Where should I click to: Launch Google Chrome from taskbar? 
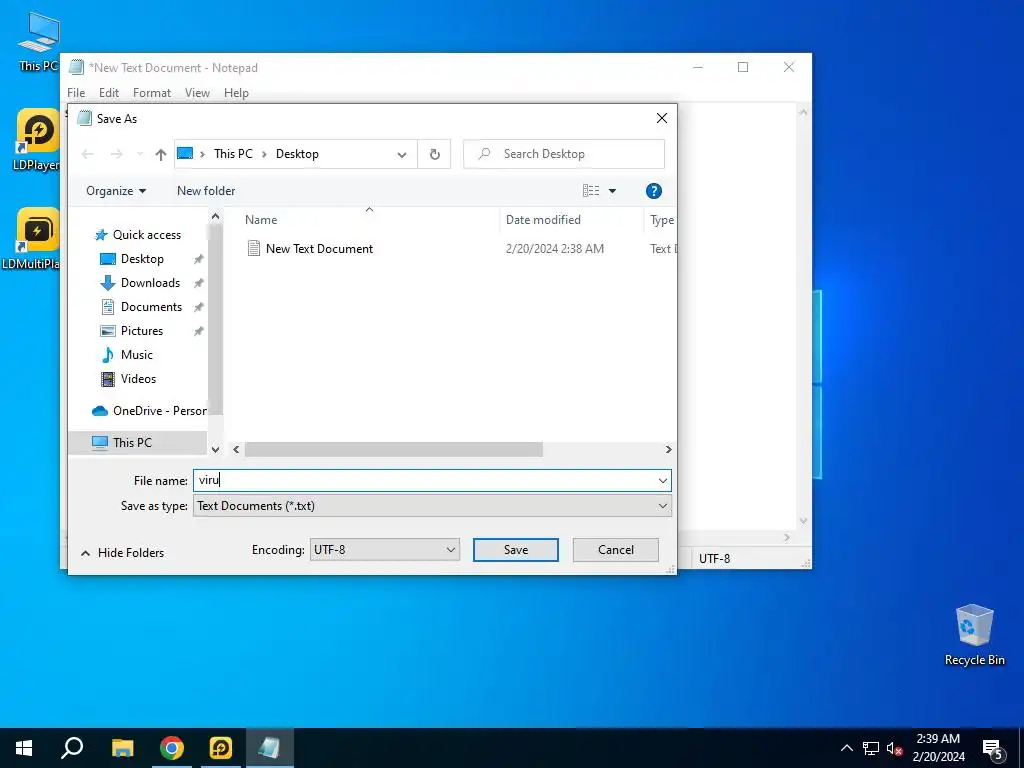coord(172,748)
